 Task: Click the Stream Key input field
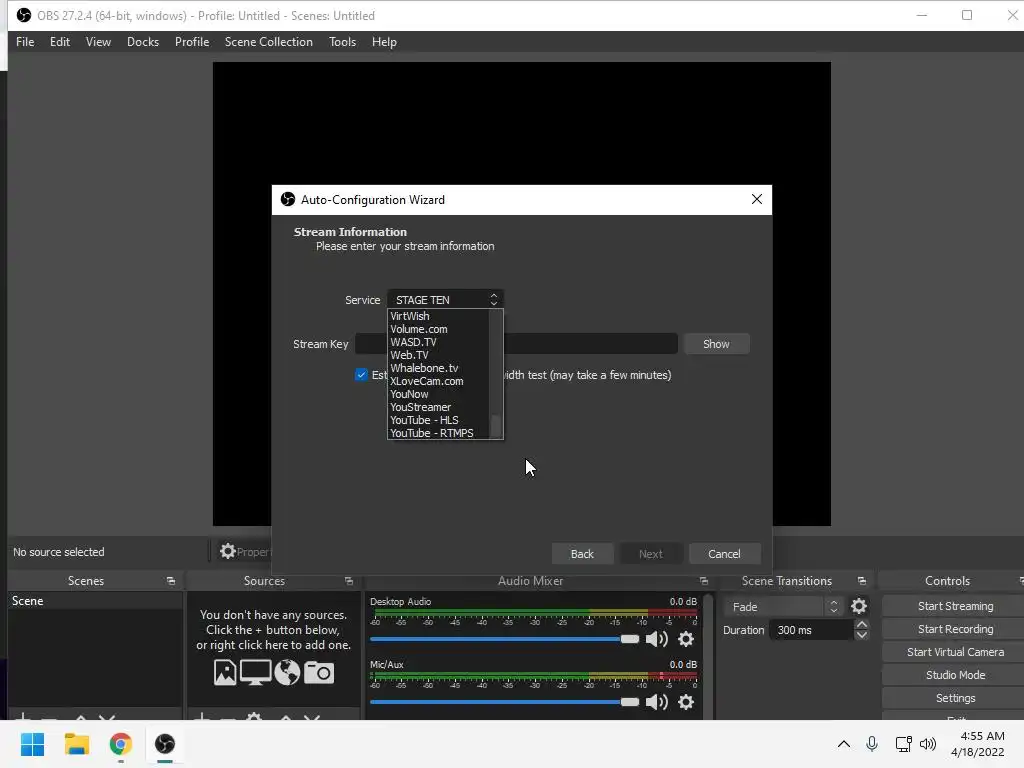(516, 344)
